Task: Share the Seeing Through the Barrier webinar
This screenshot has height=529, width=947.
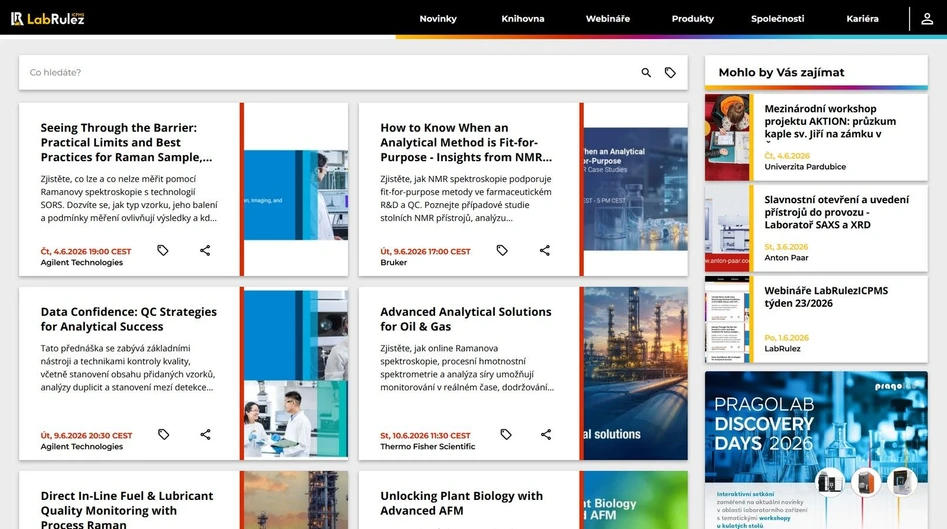Action: tap(205, 250)
